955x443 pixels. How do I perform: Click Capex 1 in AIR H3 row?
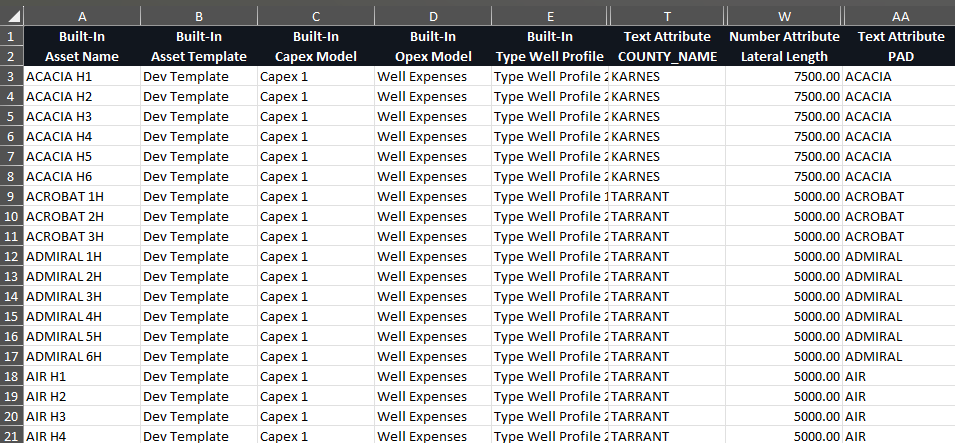316,416
